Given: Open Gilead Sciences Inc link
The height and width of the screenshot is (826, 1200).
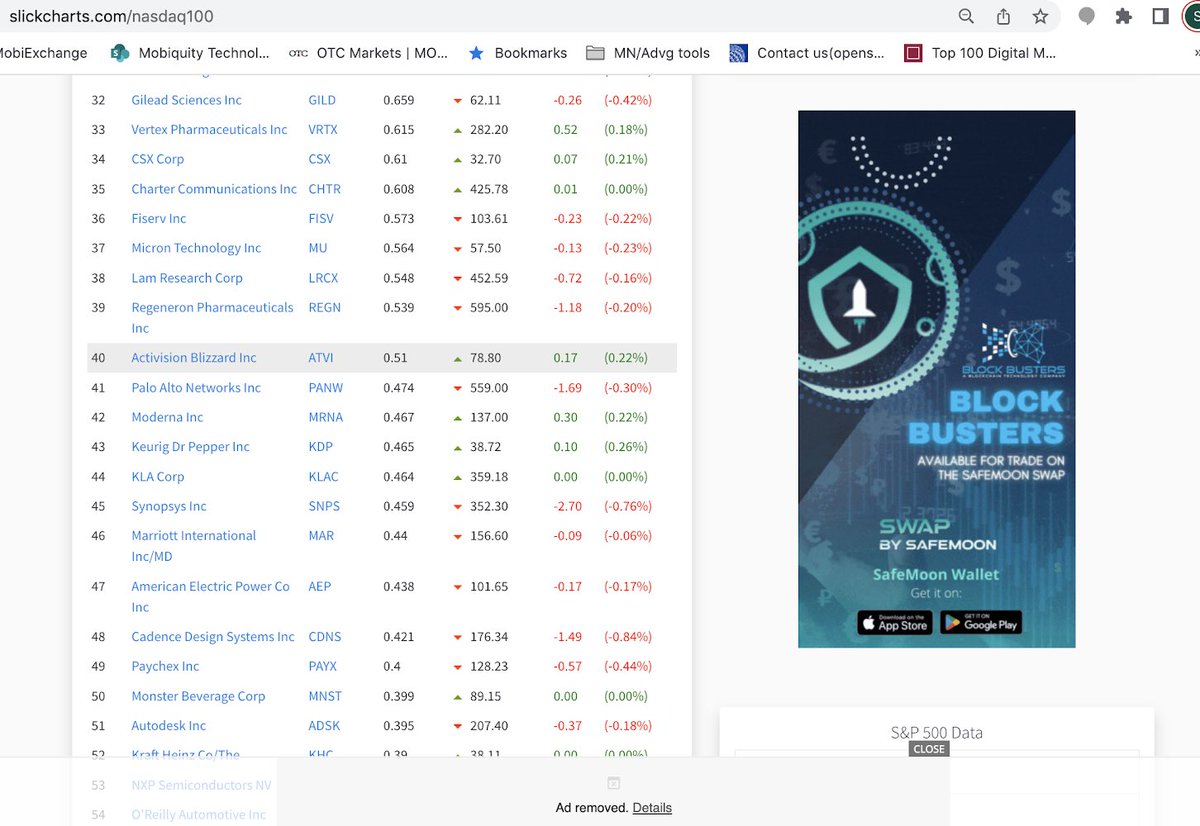Looking at the screenshot, I should (186, 100).
